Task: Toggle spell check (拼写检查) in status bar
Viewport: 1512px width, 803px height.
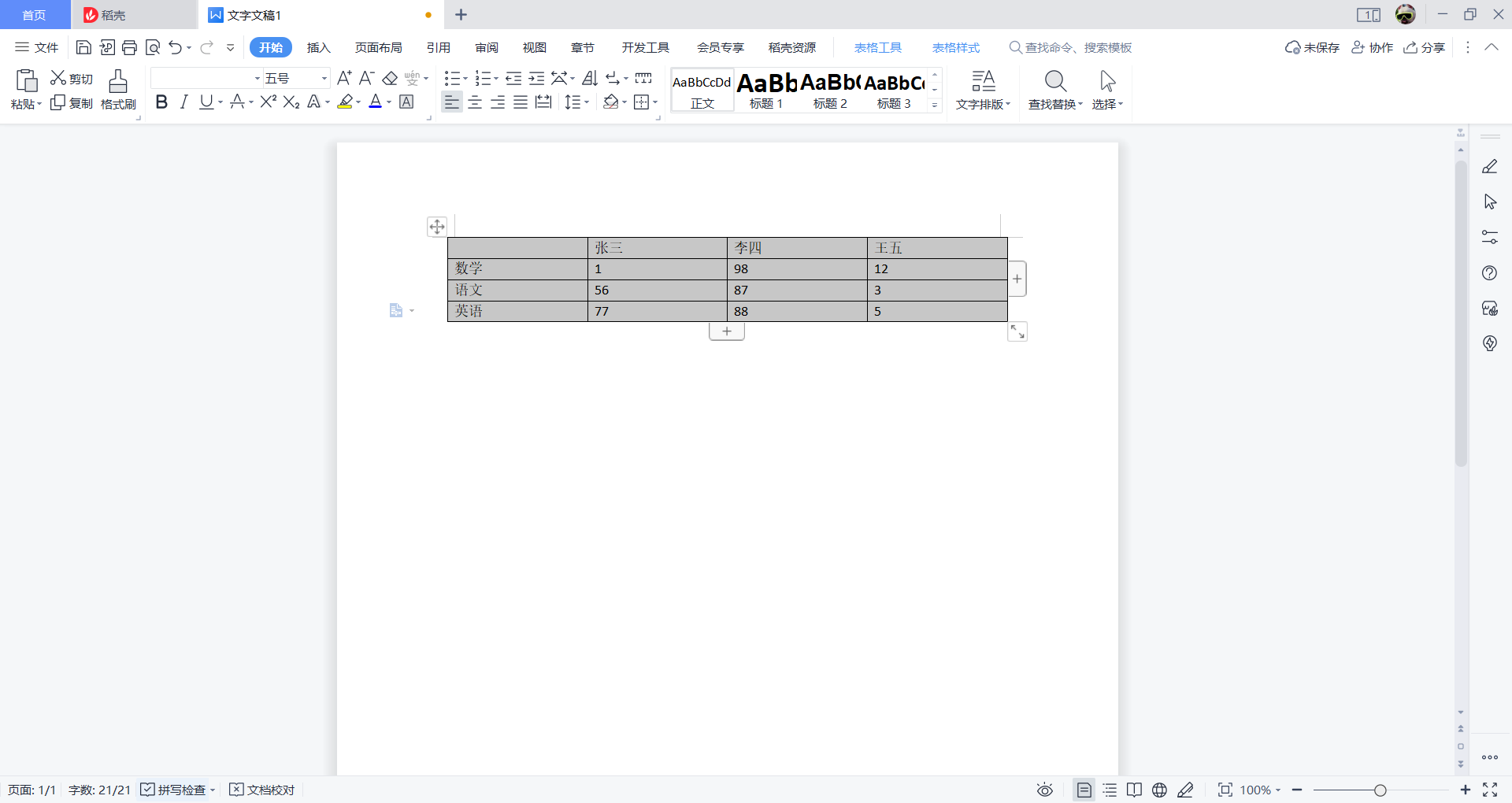Action: coord(174,790)
